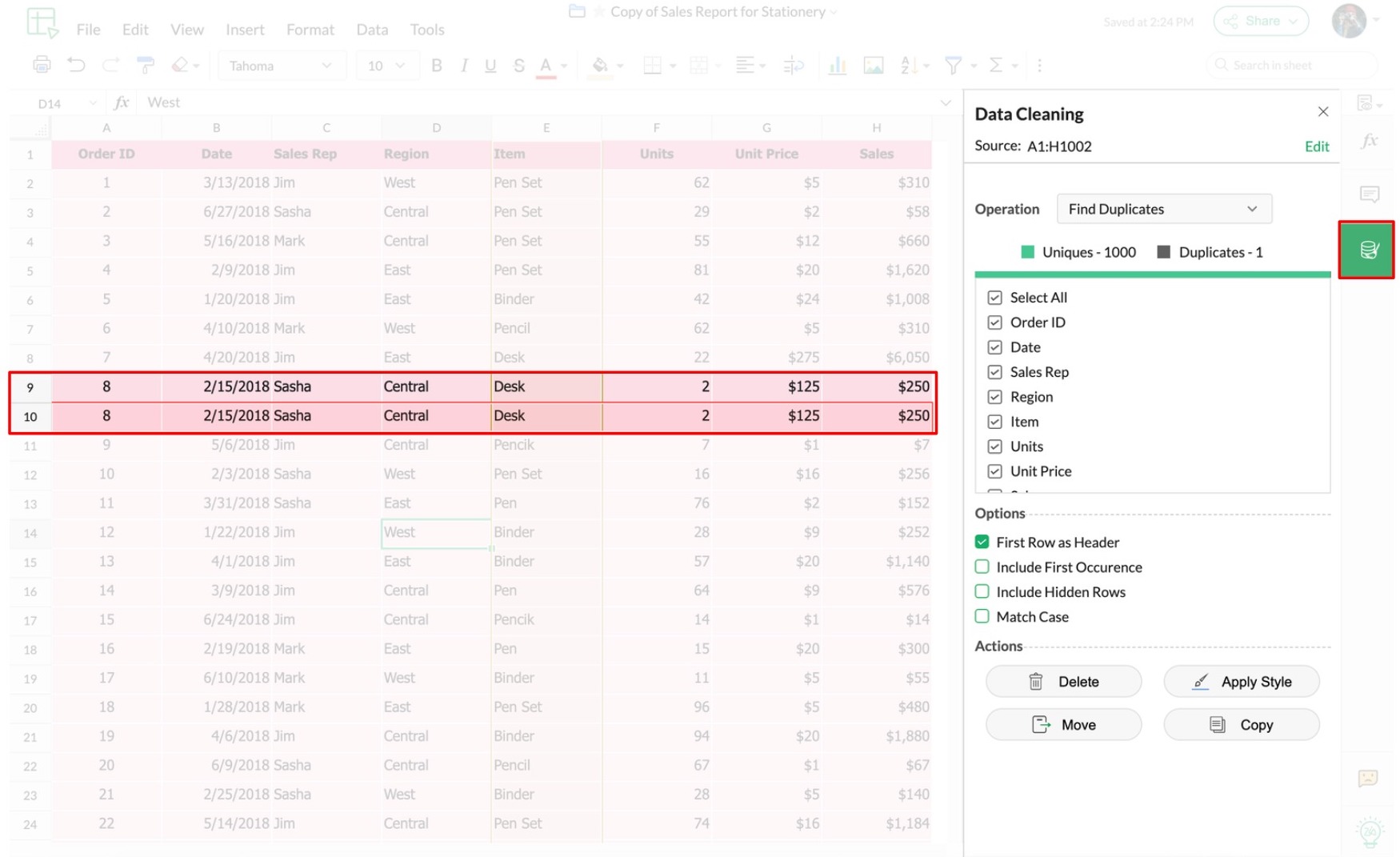Open the Insert menu

pos(244,30)
